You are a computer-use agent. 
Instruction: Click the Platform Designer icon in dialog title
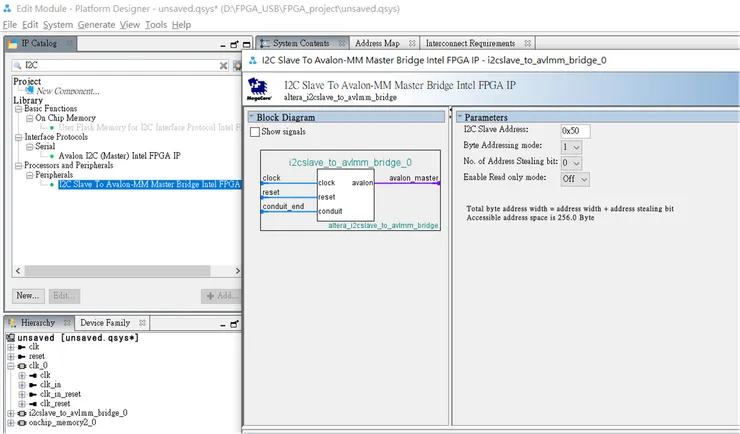click(x=252, y=60)
